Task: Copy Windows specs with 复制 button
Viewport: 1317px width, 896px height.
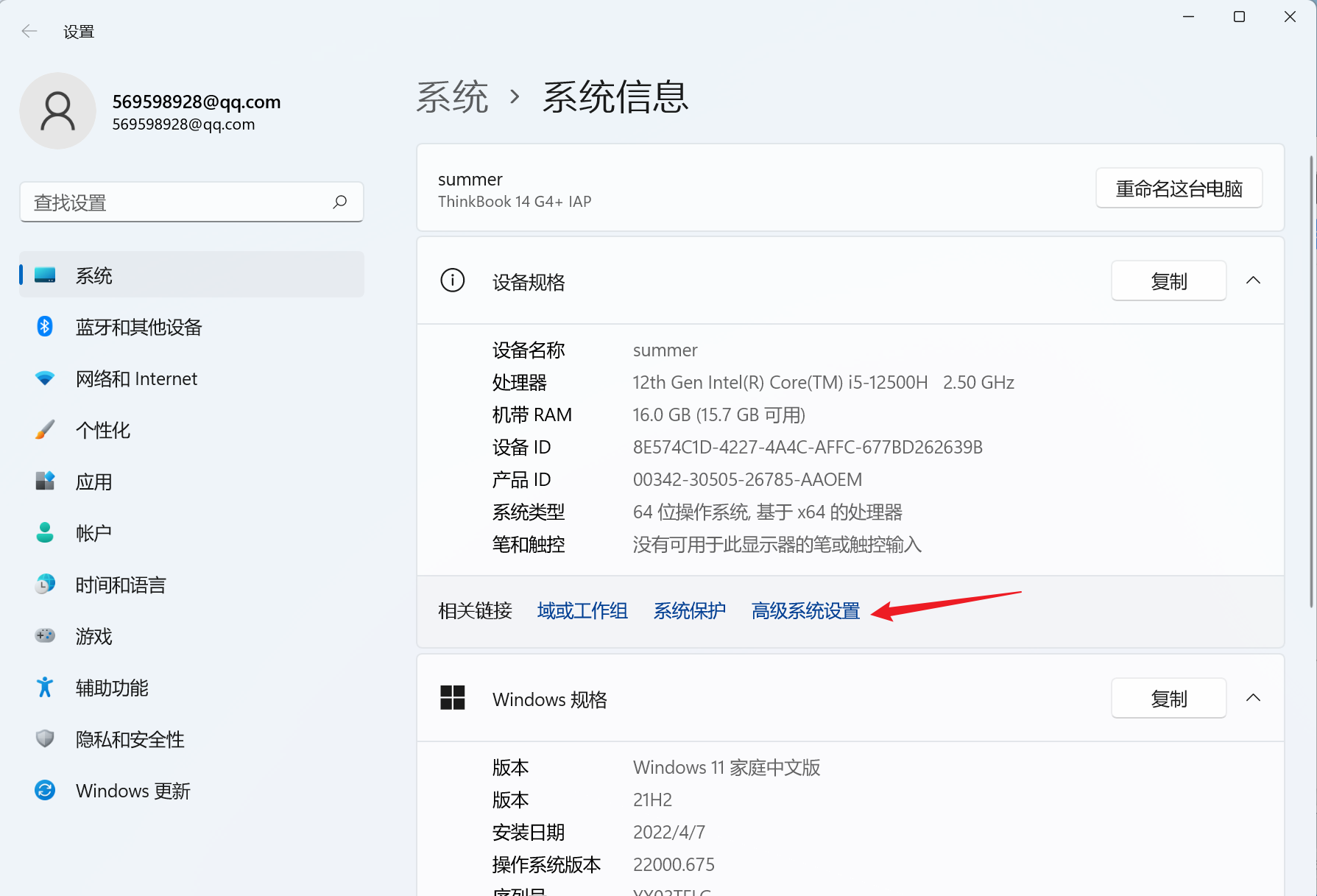Action: click(1168, 698)
